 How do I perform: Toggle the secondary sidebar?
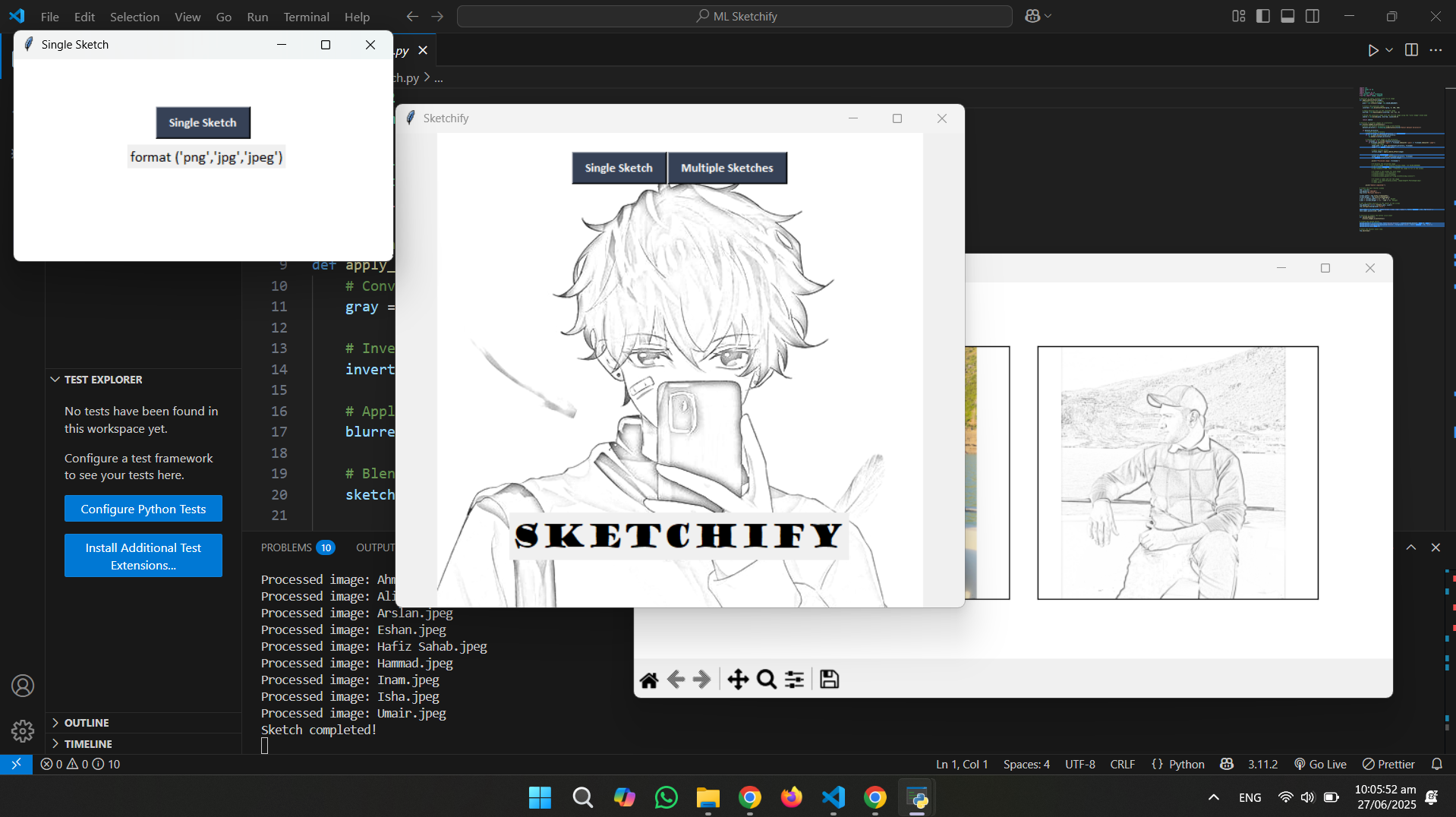[x=1313, y=15]
